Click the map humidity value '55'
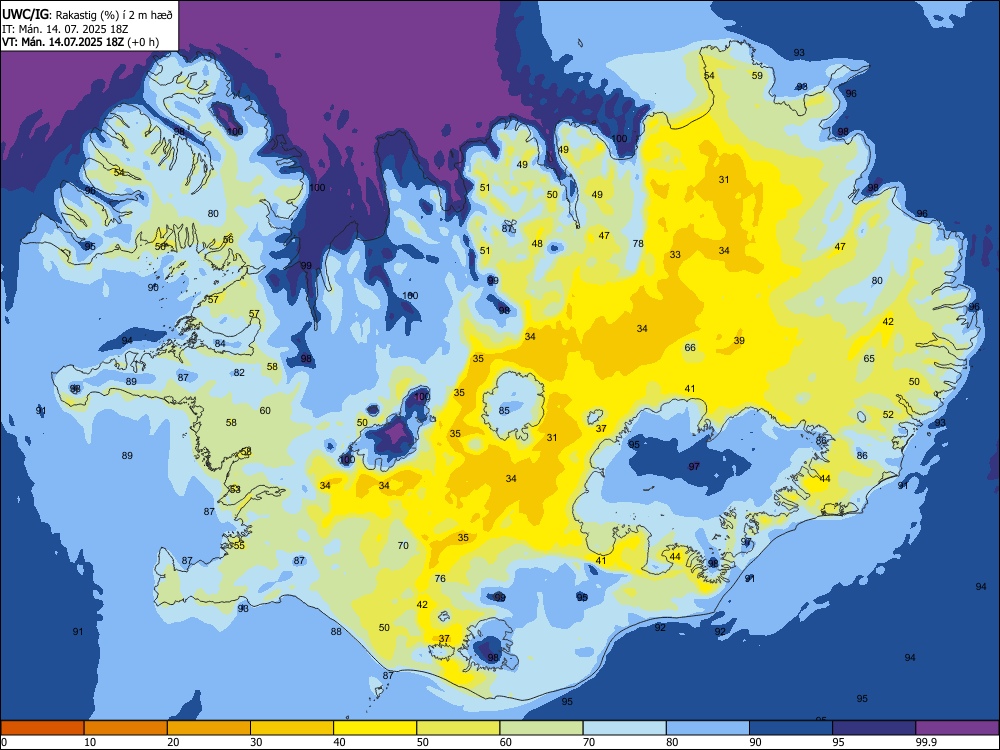The width and height of the screenshot is (1000, 750). click(x=239, y=545)
